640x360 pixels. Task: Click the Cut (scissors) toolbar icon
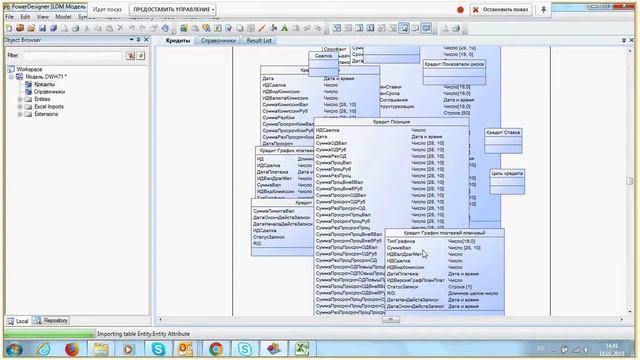[87, 28]
